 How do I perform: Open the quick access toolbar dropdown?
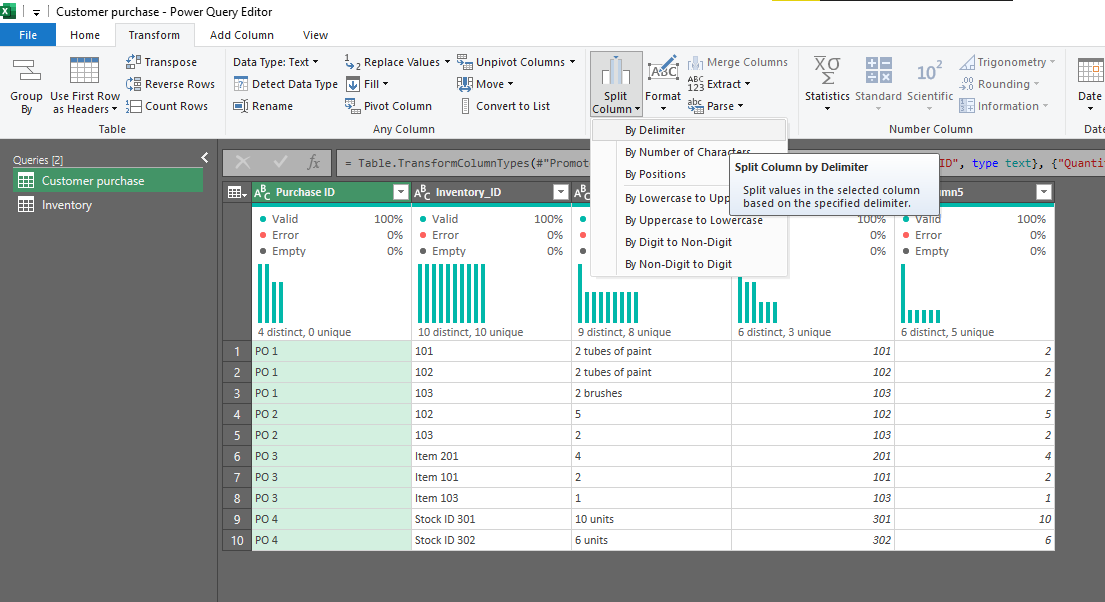pyautogui.click(x=36, y=12)
